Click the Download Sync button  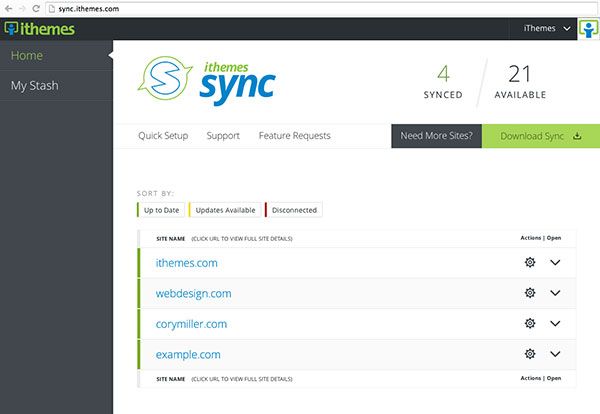tap(541, 136)
